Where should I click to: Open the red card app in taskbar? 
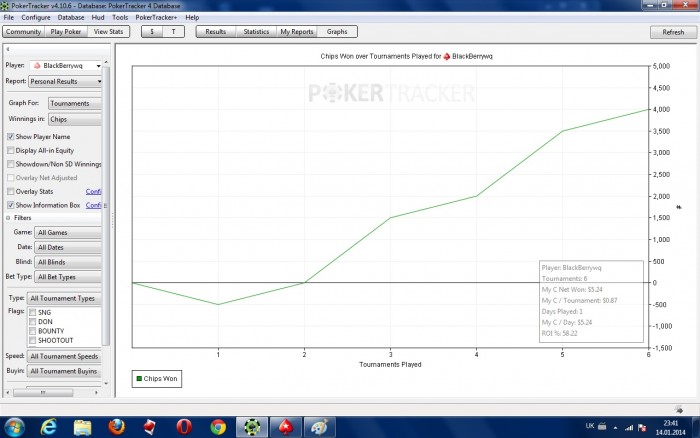(150, 427)
